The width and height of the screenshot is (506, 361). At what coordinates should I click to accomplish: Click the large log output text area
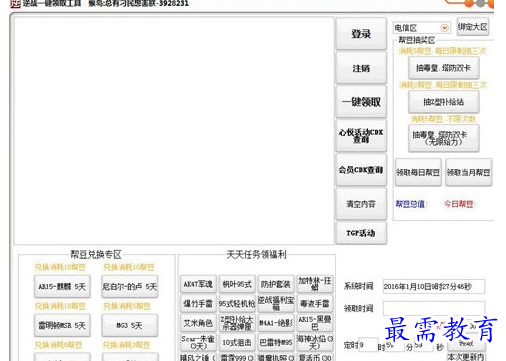point(174,131)
